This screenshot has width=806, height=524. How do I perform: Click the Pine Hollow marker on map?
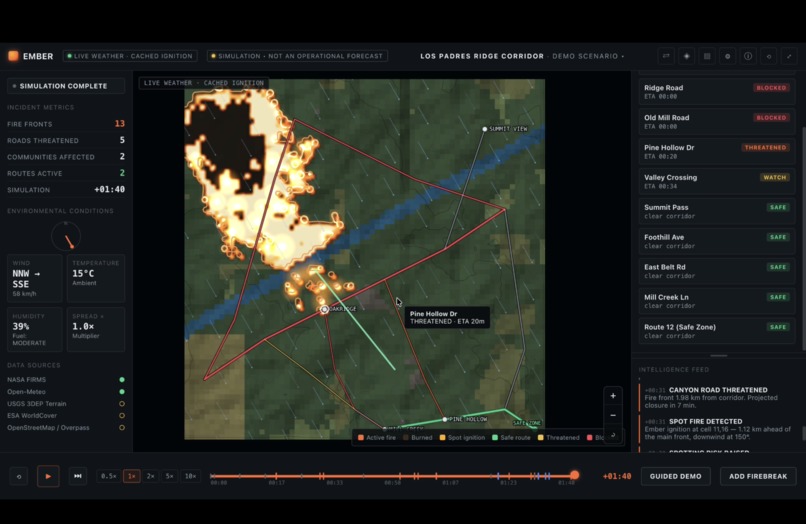click(x=445, y=419)
